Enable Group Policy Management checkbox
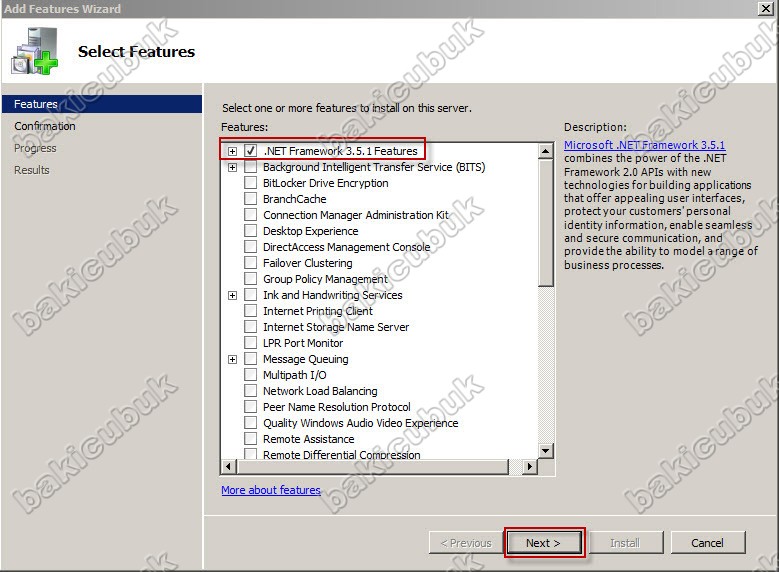 point(250,279)
